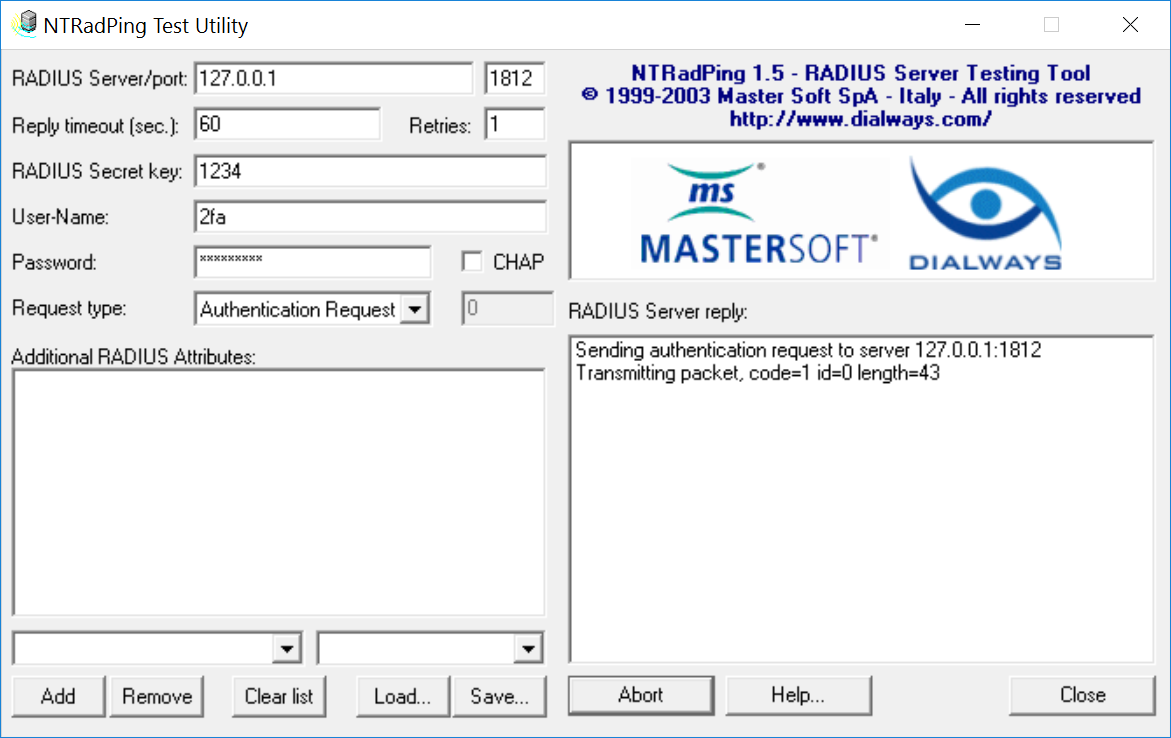Image resolution: width=1171 pixels, height=738 pixels.
Task: Click the User-Name field containing 2fa
Action: 370,217
